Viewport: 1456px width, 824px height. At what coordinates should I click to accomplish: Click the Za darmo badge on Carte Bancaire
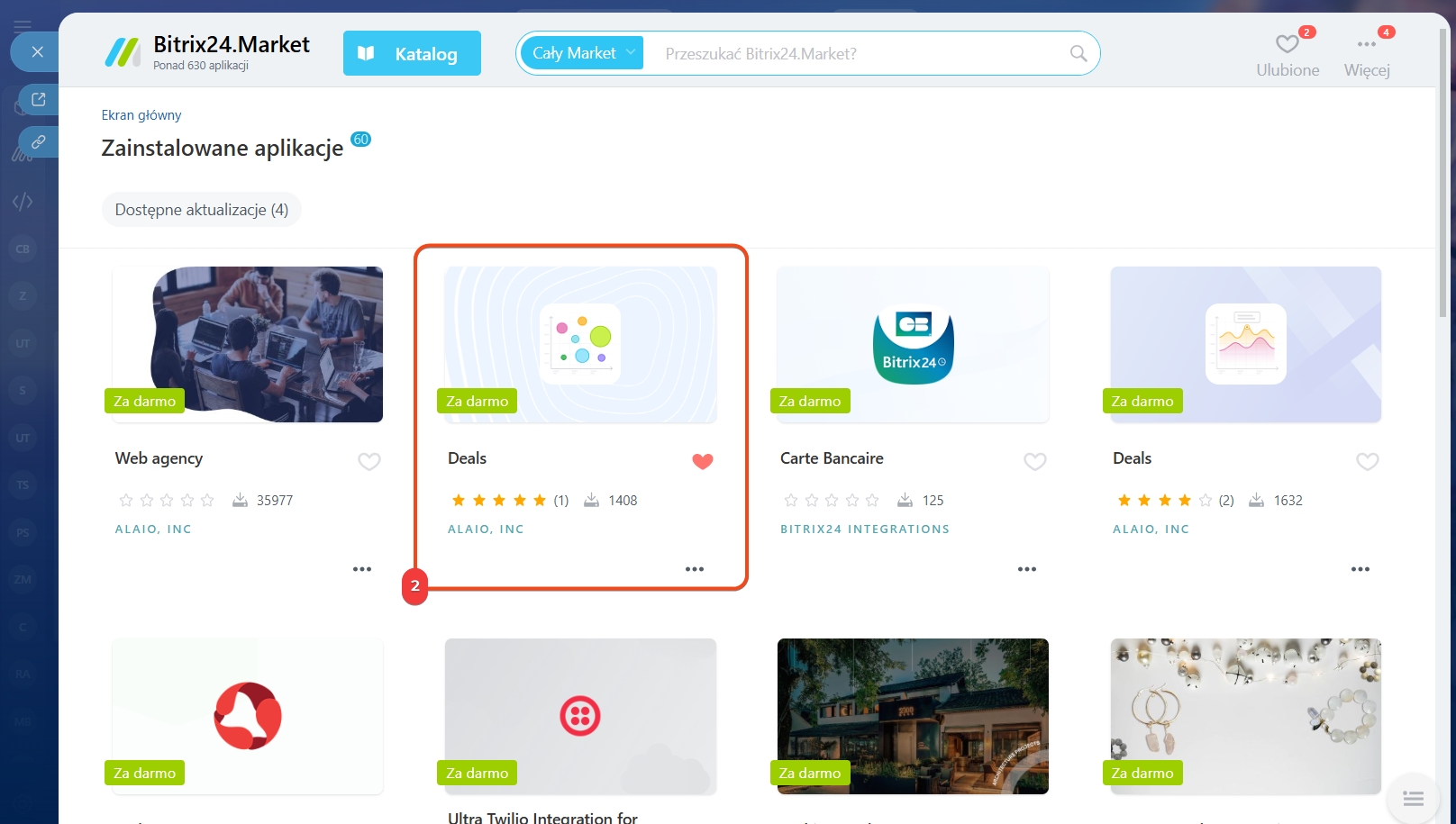[x=810, y=401]
